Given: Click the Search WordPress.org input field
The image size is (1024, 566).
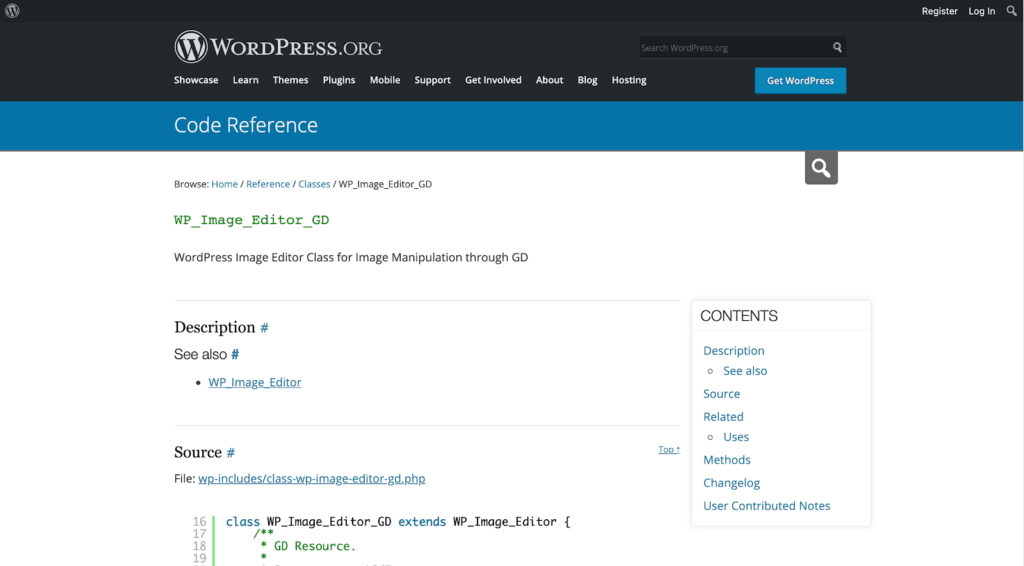Looking at the screenshot, I should click(x=734, y=48).
